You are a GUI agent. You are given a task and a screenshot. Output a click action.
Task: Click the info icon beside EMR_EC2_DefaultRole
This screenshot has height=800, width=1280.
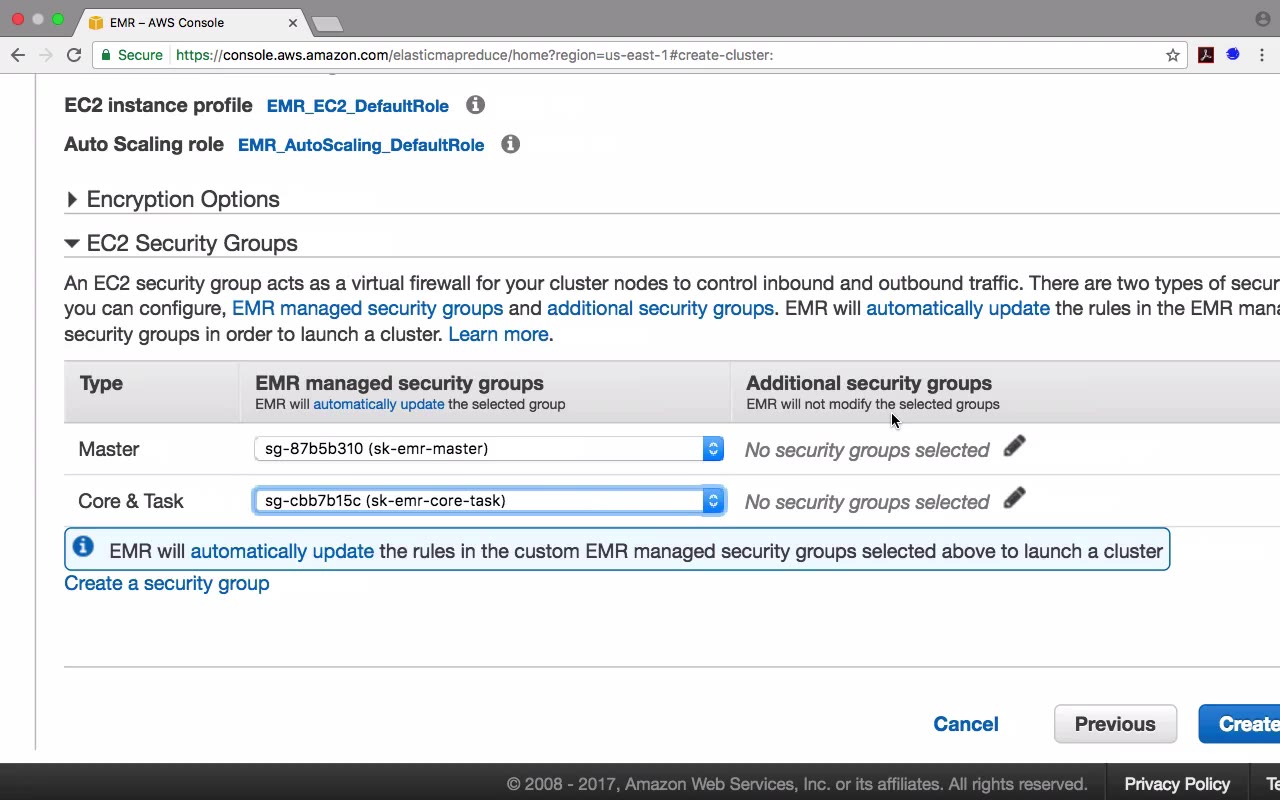point(475,105)
